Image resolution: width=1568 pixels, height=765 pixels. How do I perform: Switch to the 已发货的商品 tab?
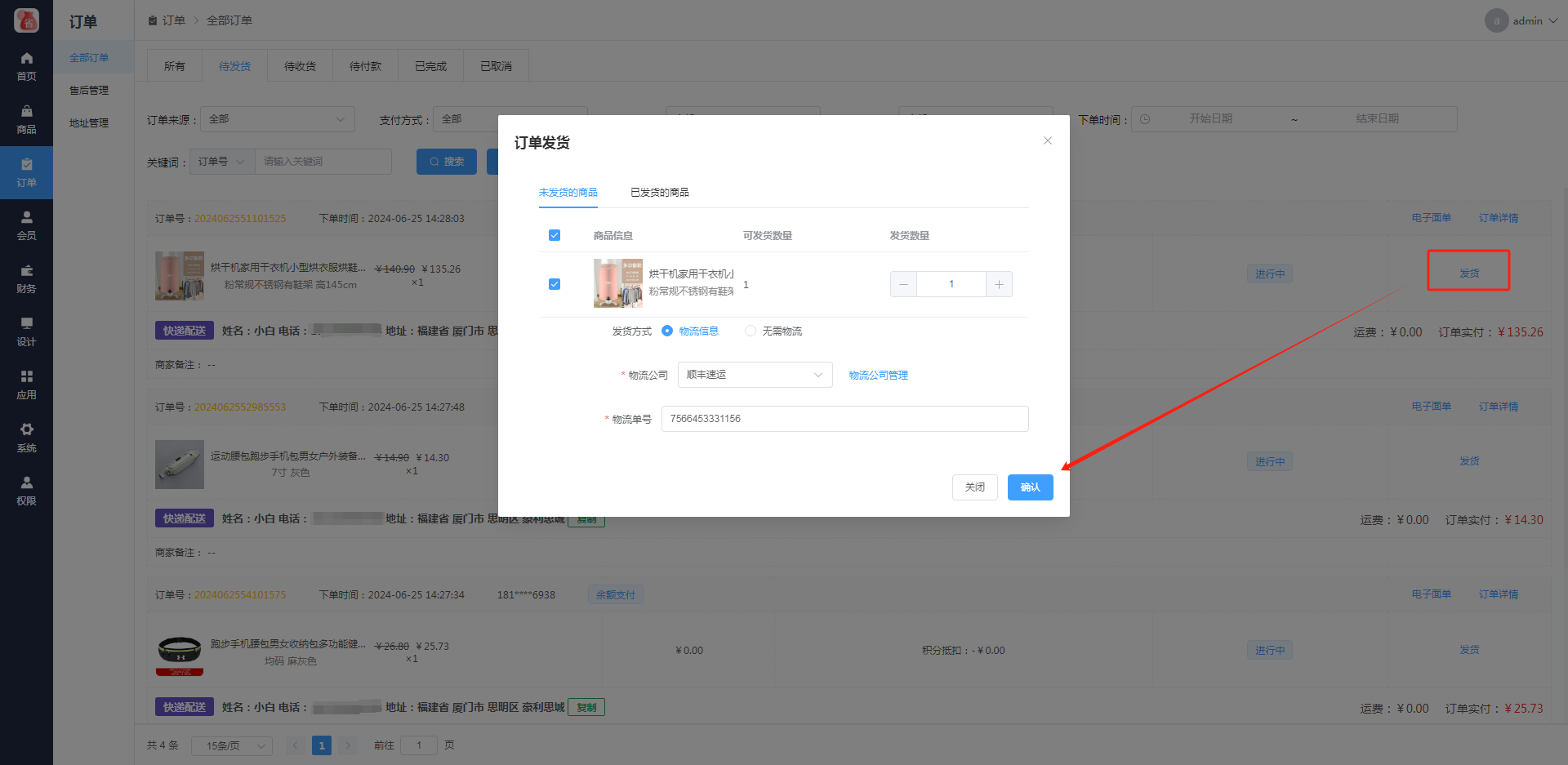point(659,193)
